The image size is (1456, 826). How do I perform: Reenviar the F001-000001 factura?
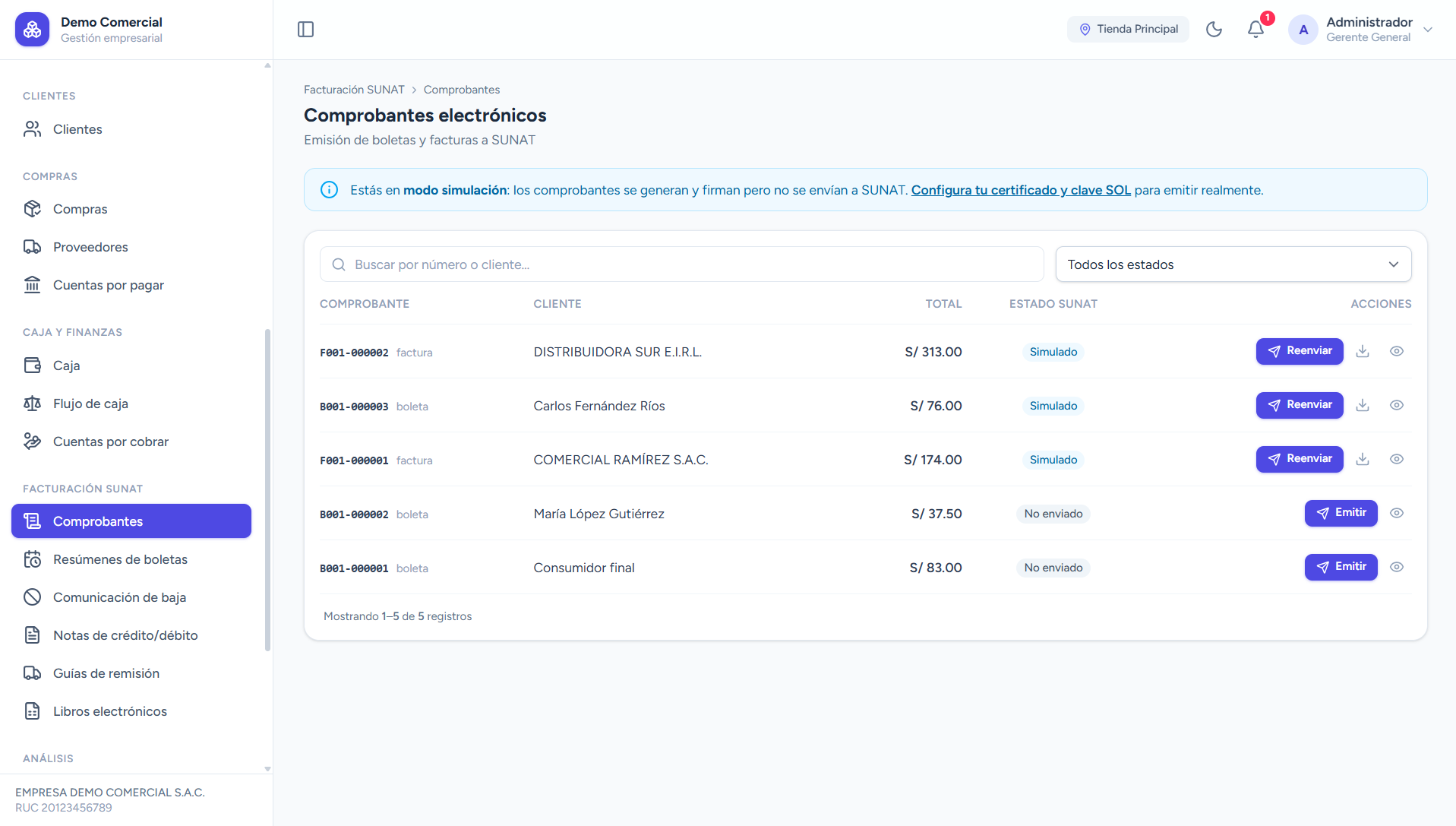1300,459
